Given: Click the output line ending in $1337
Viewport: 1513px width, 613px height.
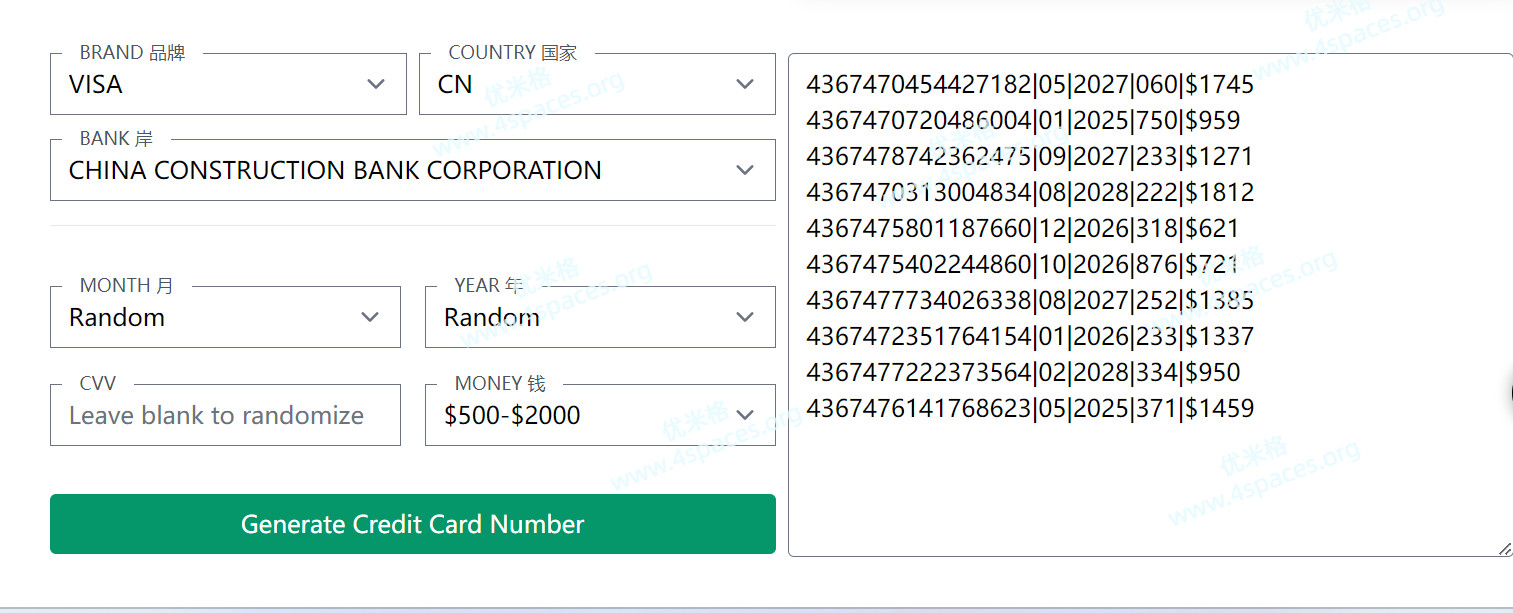Looking at the screenshot, I should pyautogui.click(x=1029, y=337).
